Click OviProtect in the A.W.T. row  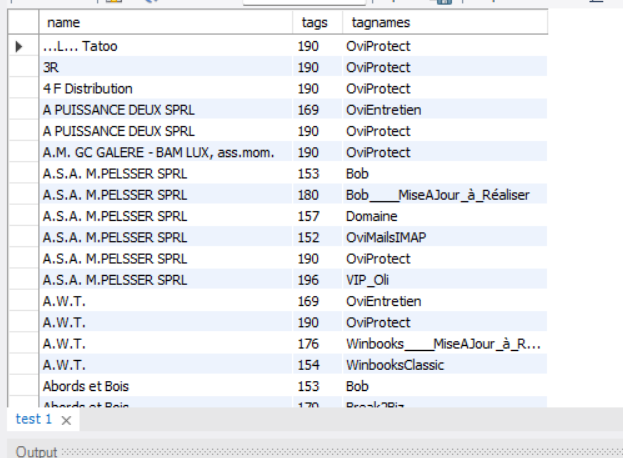pos(445,322)
